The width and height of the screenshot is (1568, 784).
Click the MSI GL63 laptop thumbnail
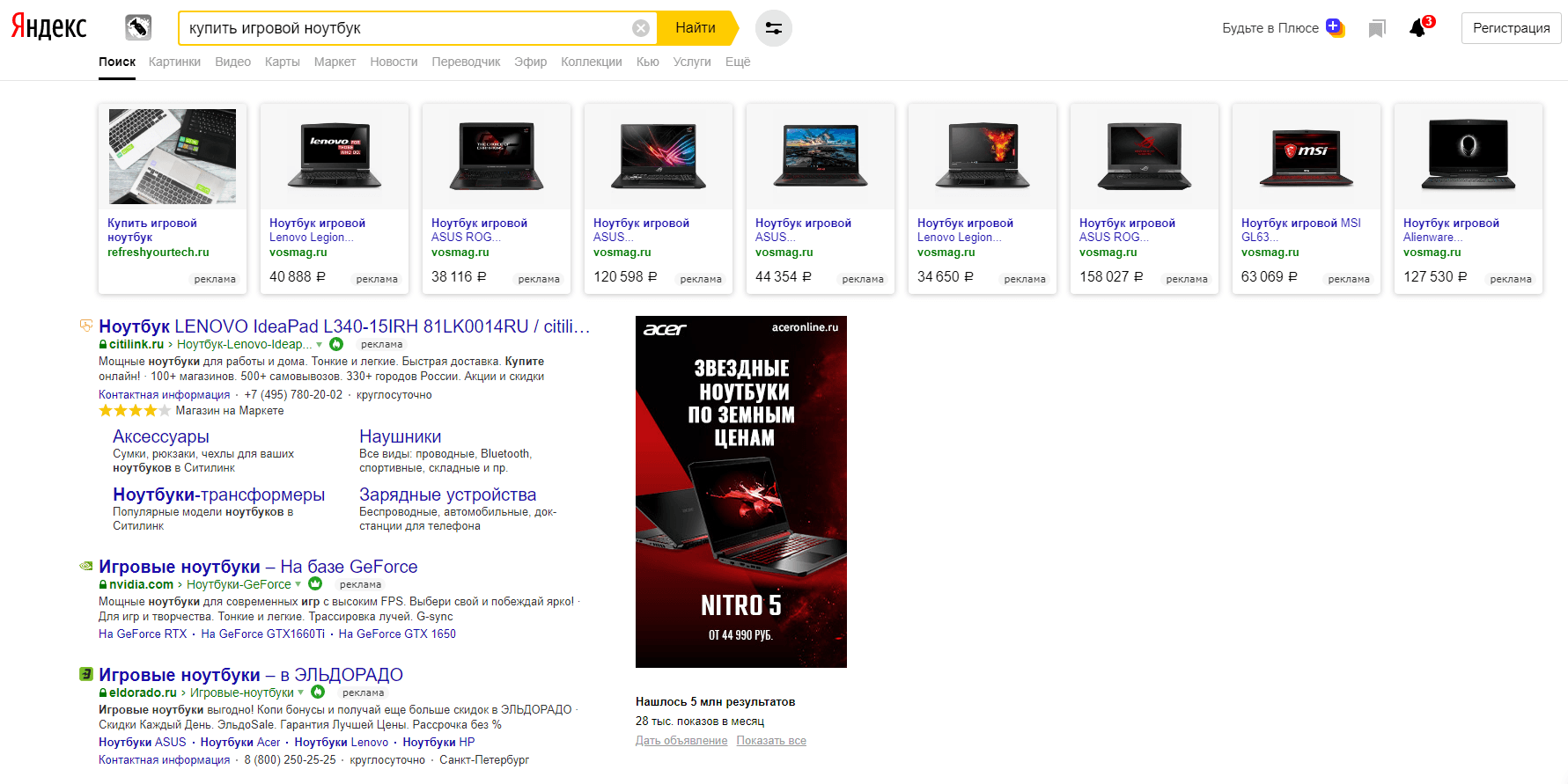click(1306, 157)
